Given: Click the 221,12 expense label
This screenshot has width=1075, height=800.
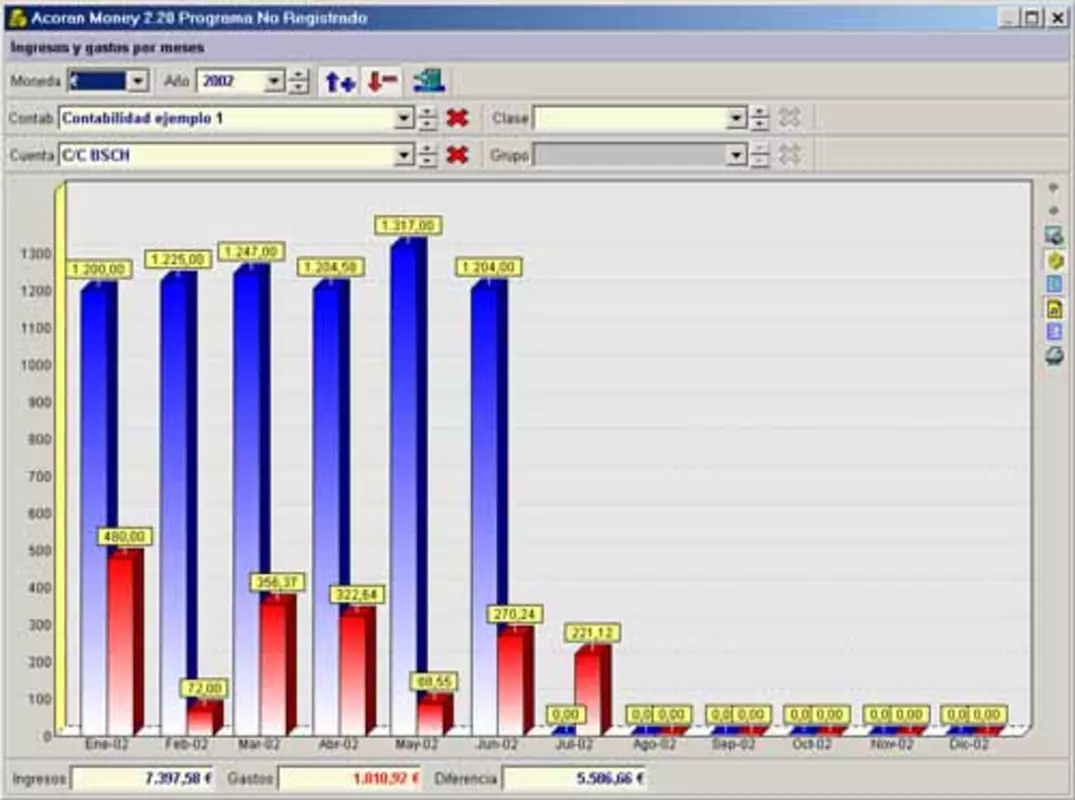Looking at the screenshot, I should [x=593, y=633].
